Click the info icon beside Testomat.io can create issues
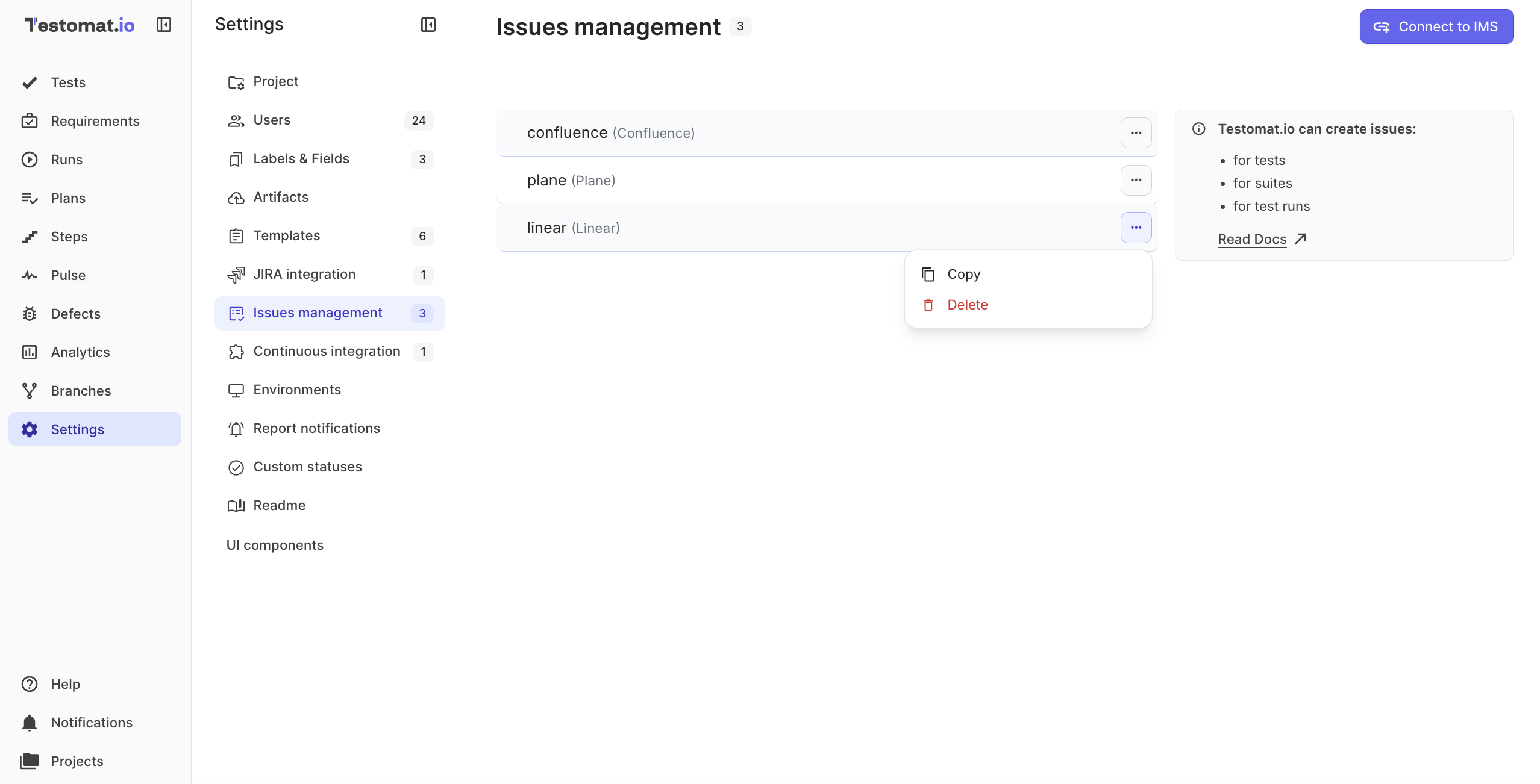This screenshot has height=784, width=1540. 1199,129
